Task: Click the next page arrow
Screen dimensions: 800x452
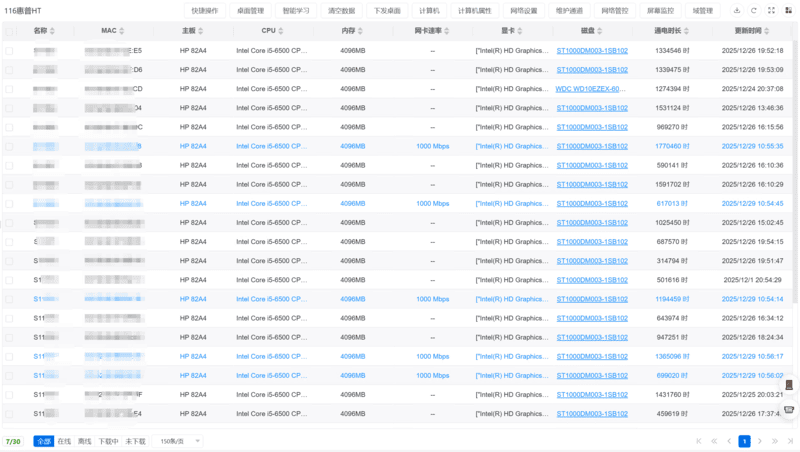Action: [760, 441]
